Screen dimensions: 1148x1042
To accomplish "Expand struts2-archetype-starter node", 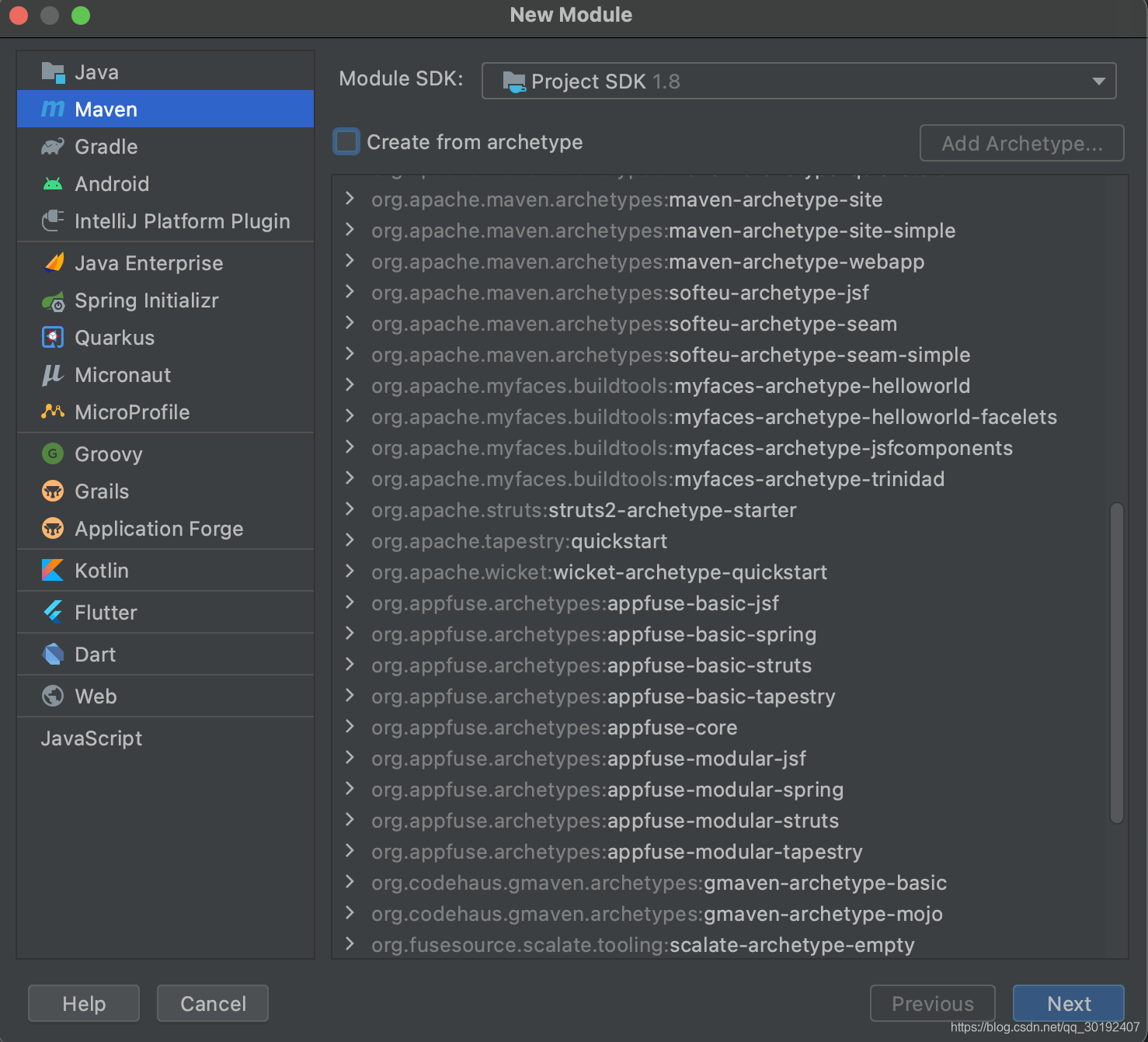I will pos(350,510).
